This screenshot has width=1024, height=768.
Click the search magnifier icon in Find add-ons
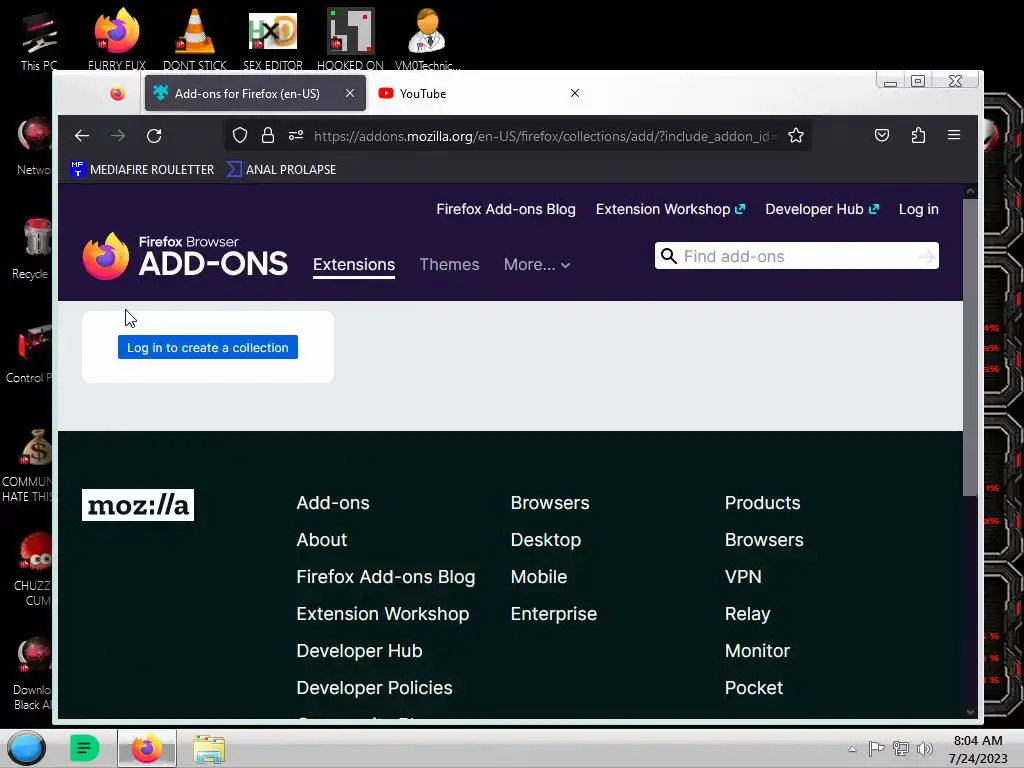click(668, 256)
